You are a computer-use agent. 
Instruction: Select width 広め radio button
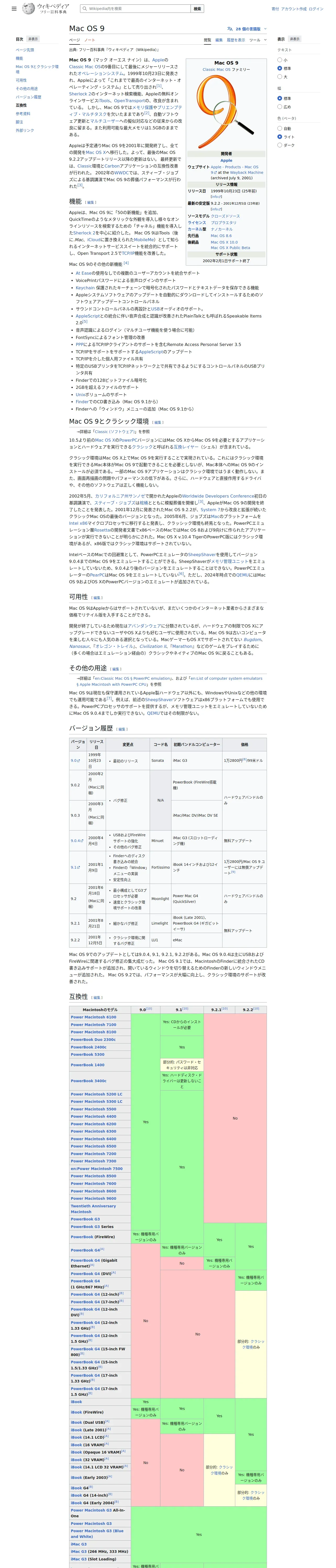[x=280, y=107]
